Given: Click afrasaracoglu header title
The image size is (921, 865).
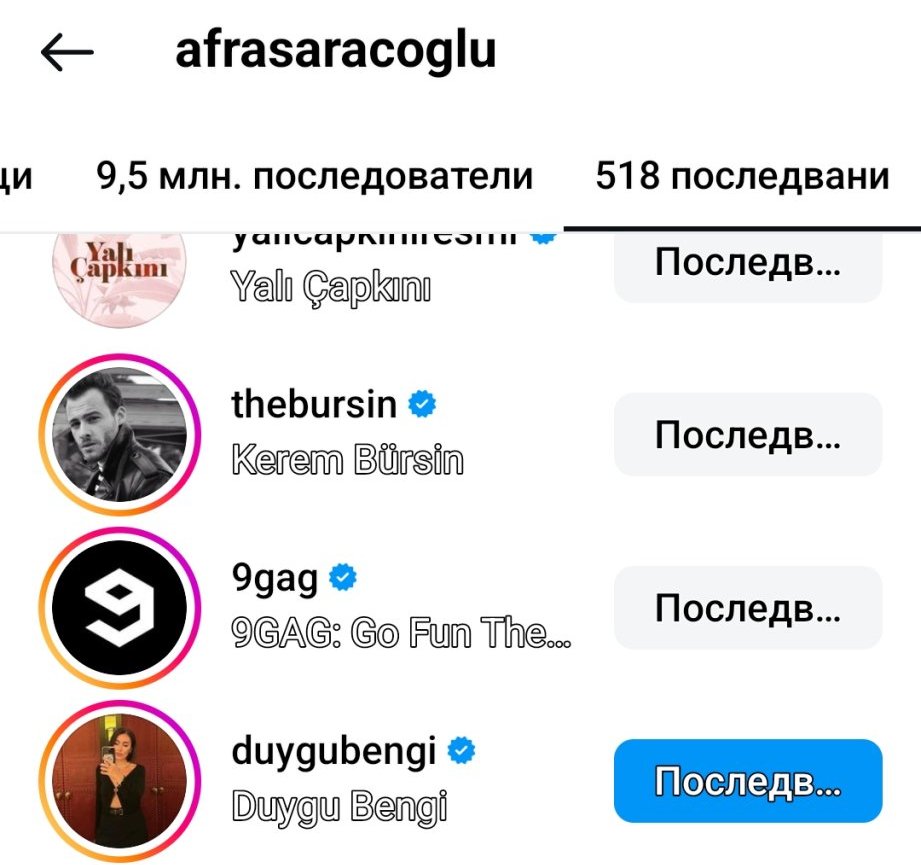Looking at the screenshot, I should pos(336,52).
